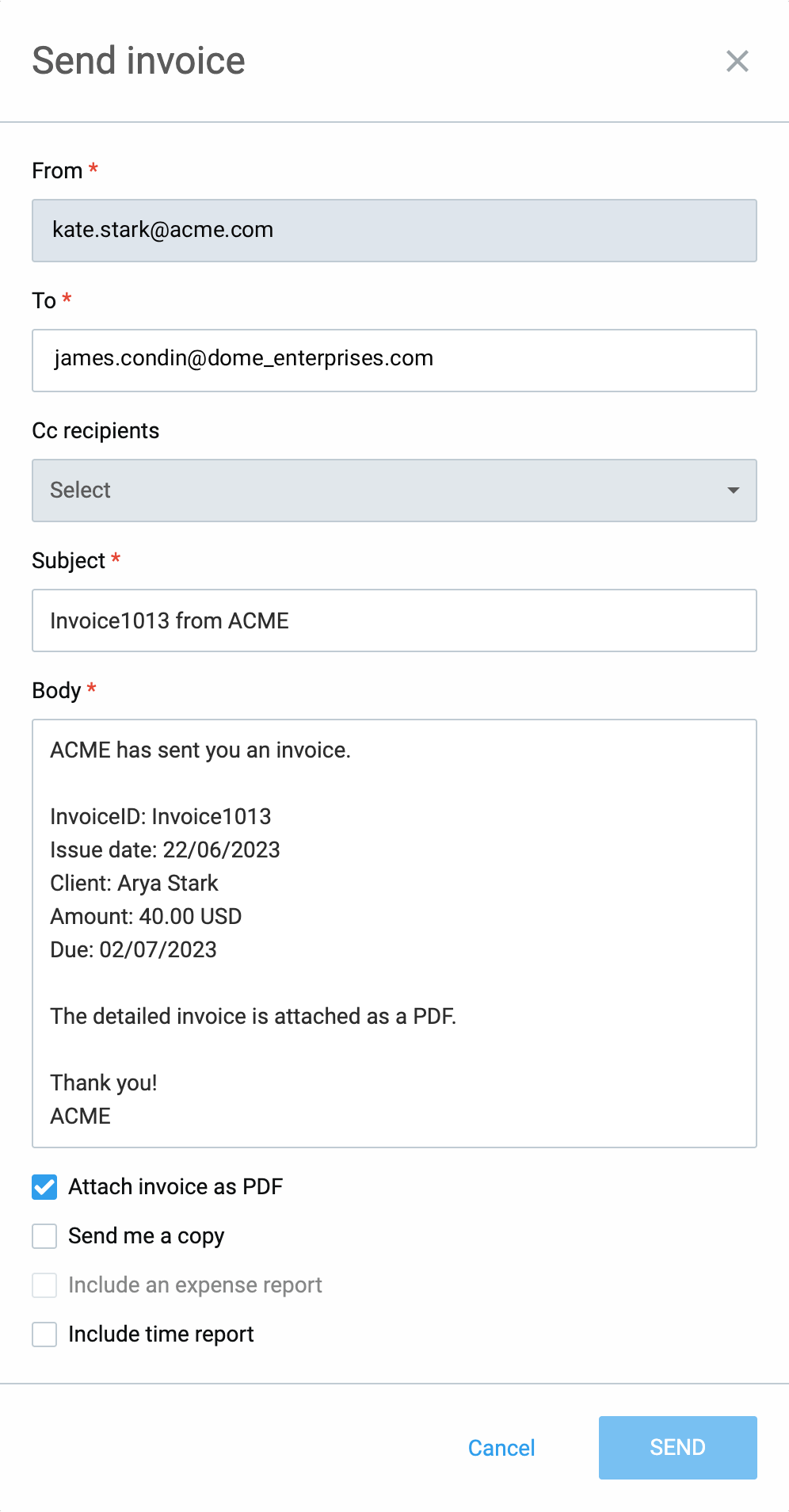Click the Subject input field
Viewport: 789px width, 1512px height.
coord(394,620)
